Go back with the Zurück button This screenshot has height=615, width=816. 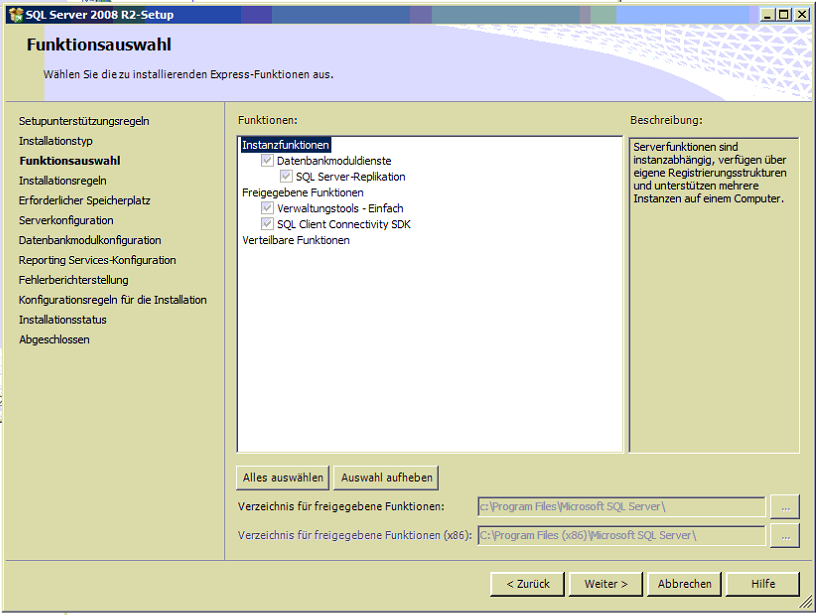click(x=528, y=584)
